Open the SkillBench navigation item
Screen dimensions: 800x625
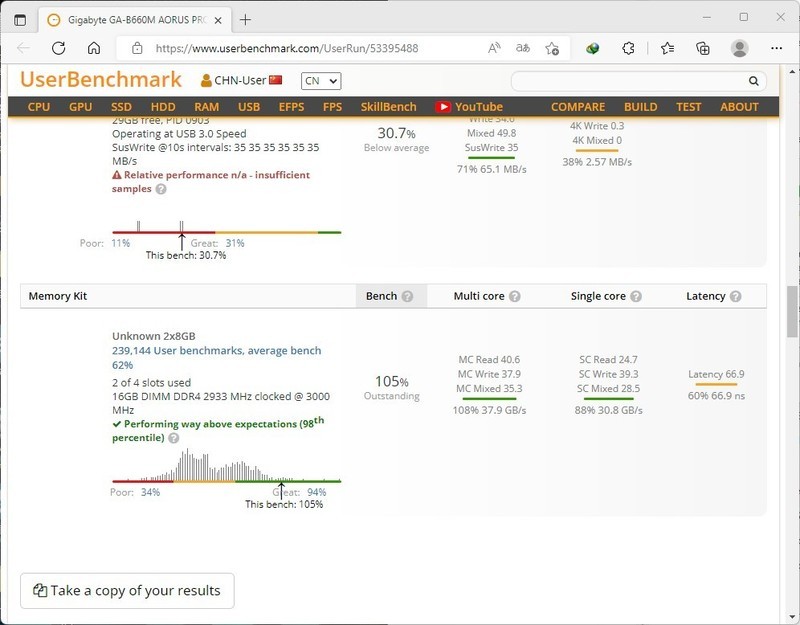[x=389, y=107]
